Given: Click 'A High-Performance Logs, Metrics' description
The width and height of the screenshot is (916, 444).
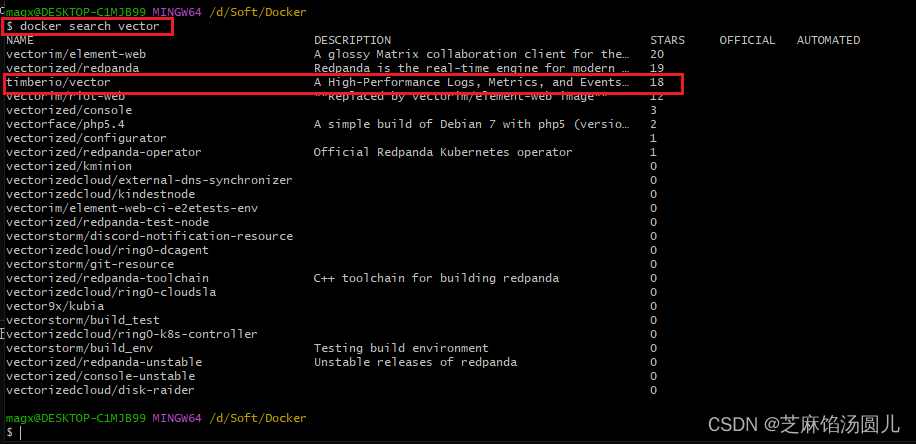Looking at the screenshot, I should click(x=472, y=82).
